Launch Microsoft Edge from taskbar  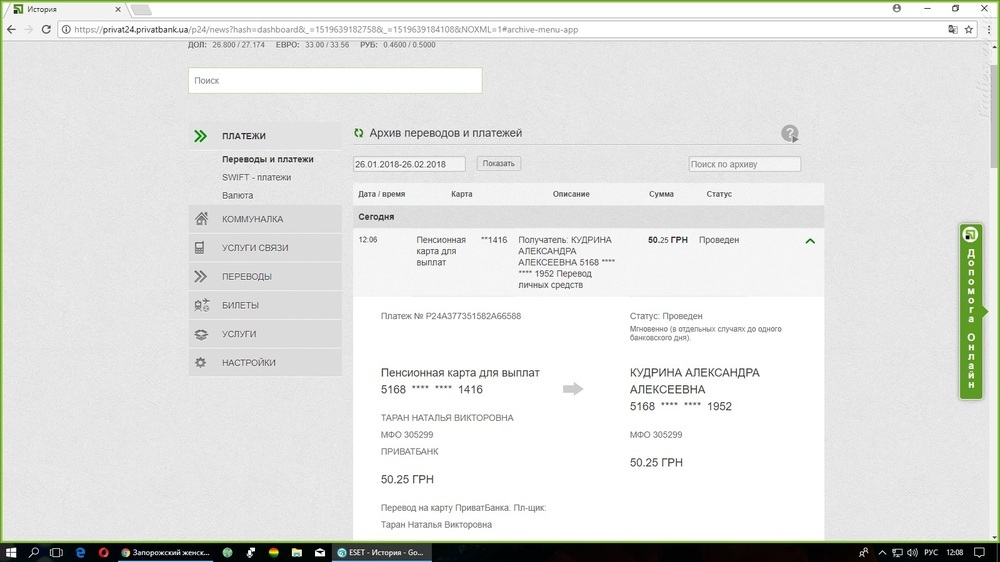coord(80,552)
